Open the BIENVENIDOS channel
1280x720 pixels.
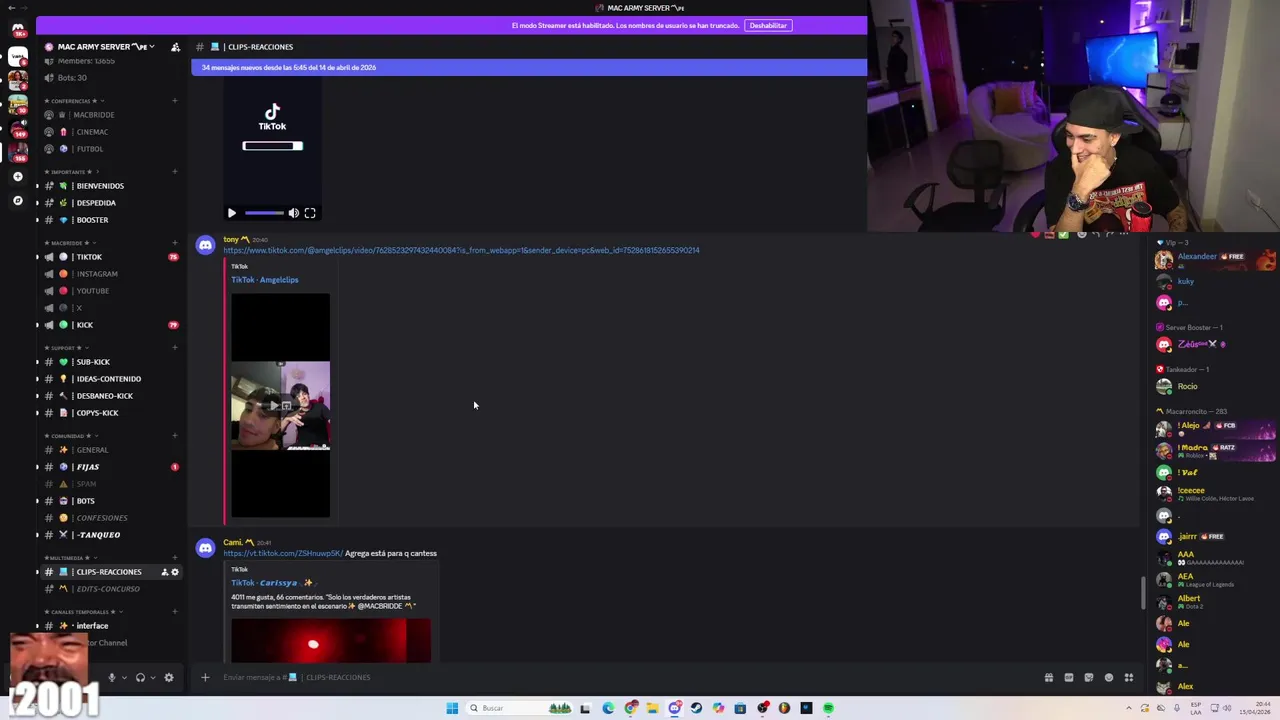[x=110, y=186]
